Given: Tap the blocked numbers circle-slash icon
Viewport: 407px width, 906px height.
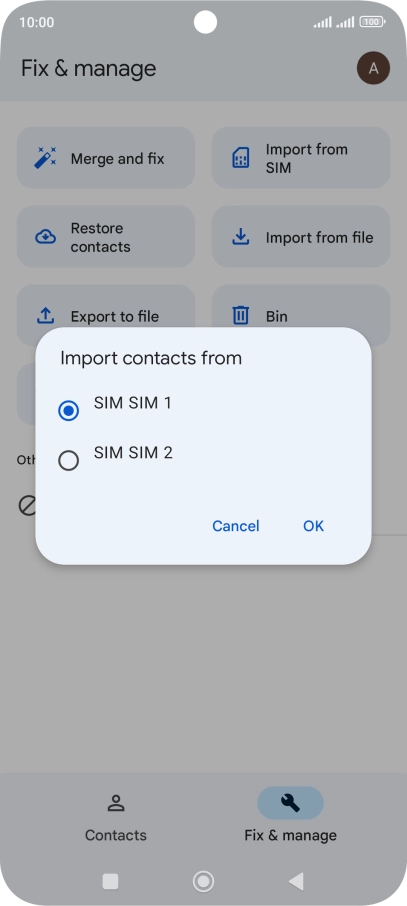Looking at the screenshot, I should (x=27, y=506).
